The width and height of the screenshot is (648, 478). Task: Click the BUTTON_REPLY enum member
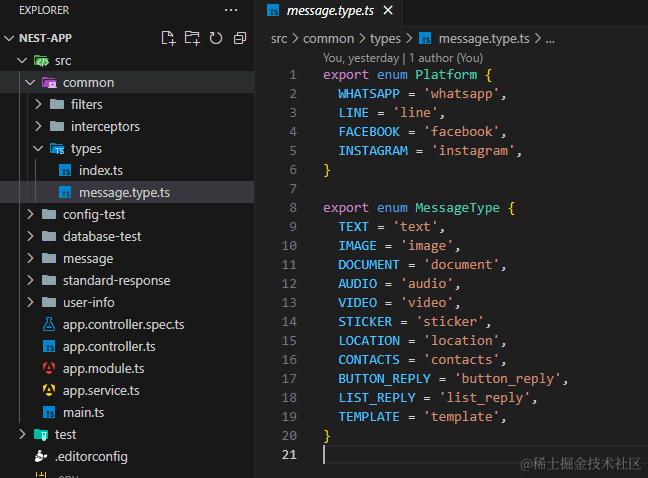click(384, 378)
